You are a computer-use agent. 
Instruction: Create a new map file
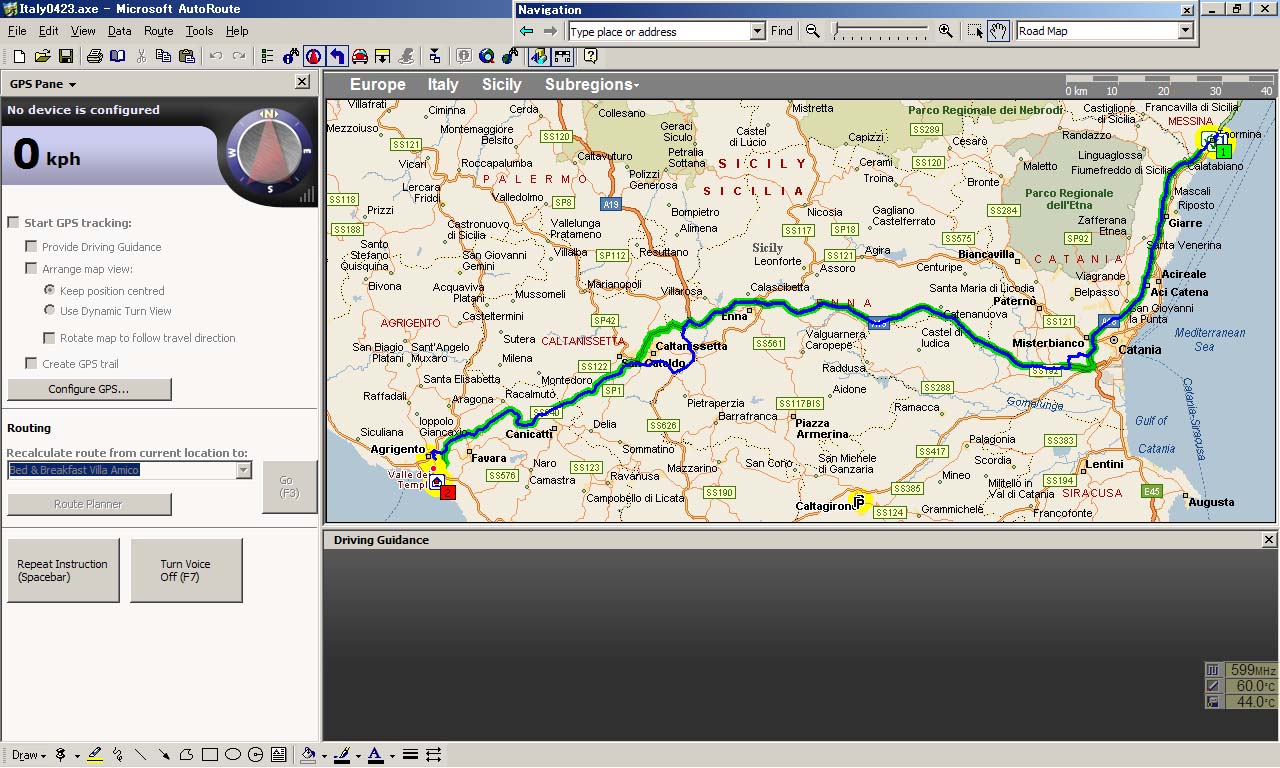[19, 56]
